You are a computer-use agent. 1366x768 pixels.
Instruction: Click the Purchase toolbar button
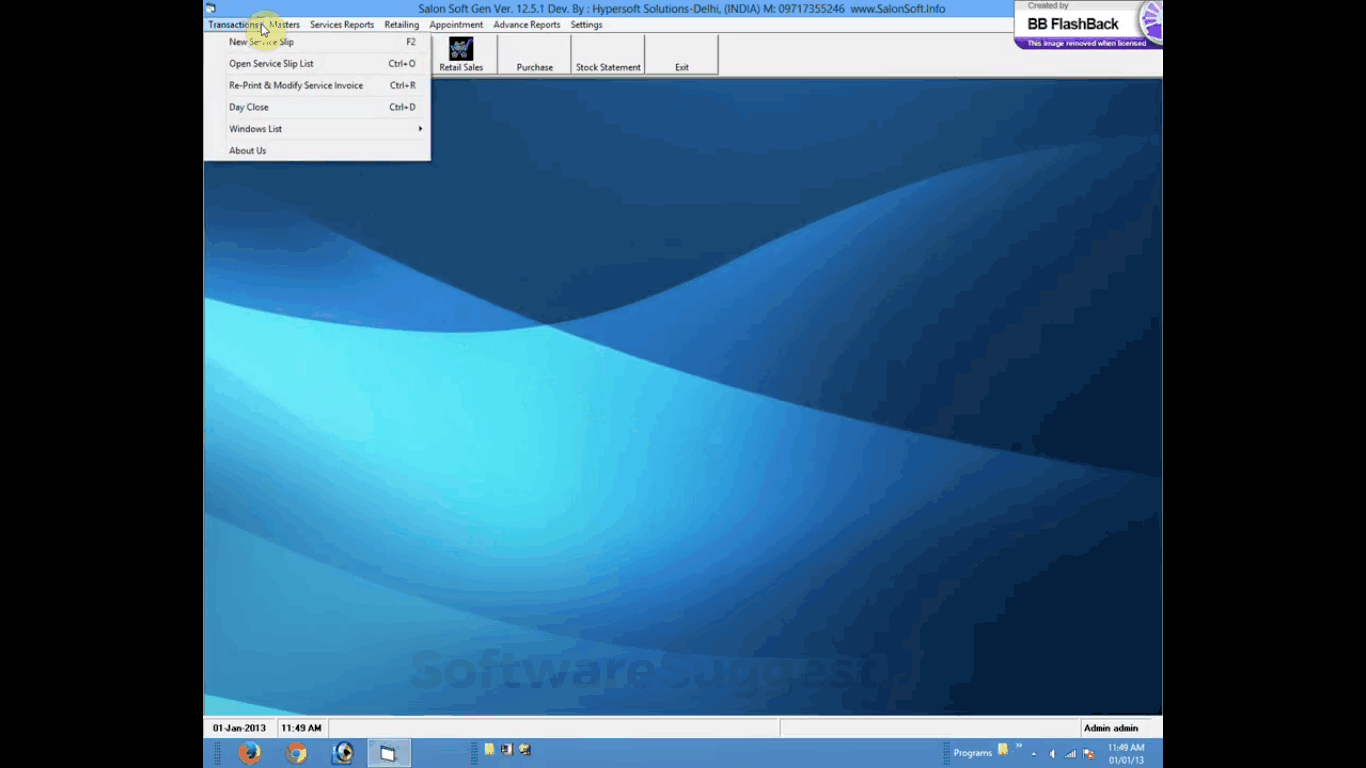coord(535,54)
